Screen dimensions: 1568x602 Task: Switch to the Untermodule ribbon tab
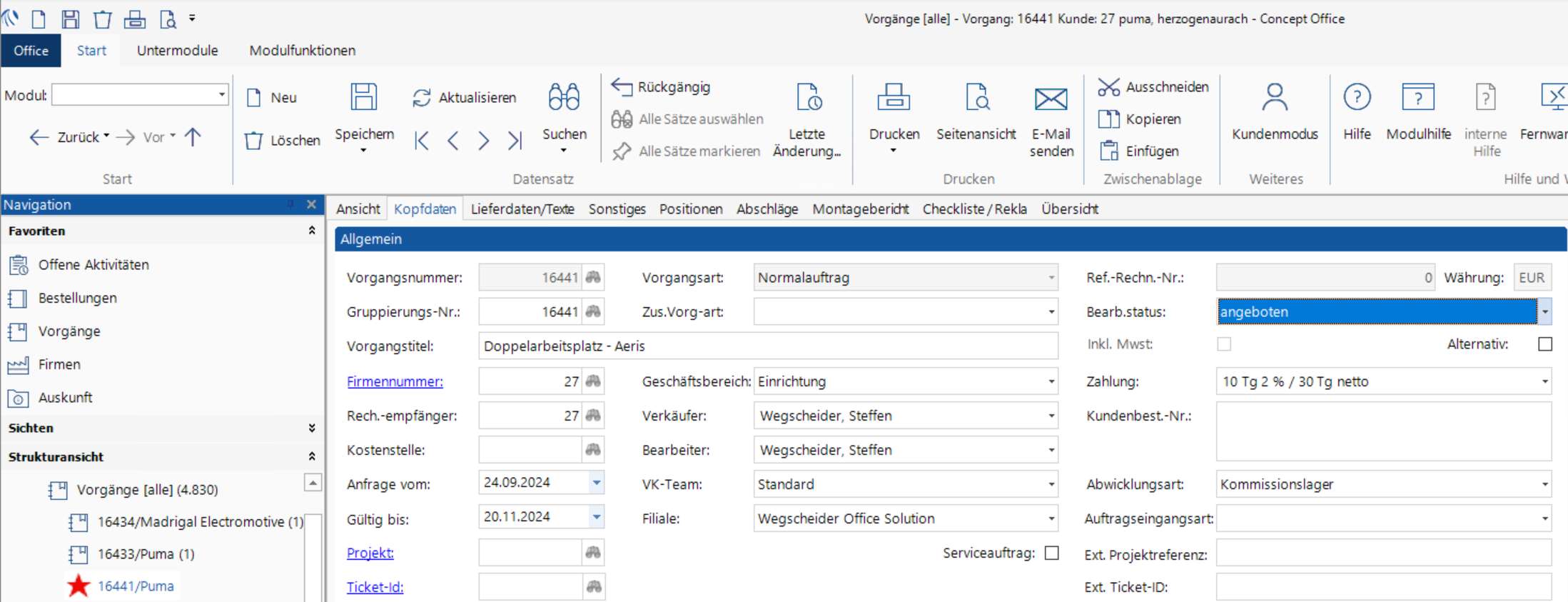pos(178,51)
